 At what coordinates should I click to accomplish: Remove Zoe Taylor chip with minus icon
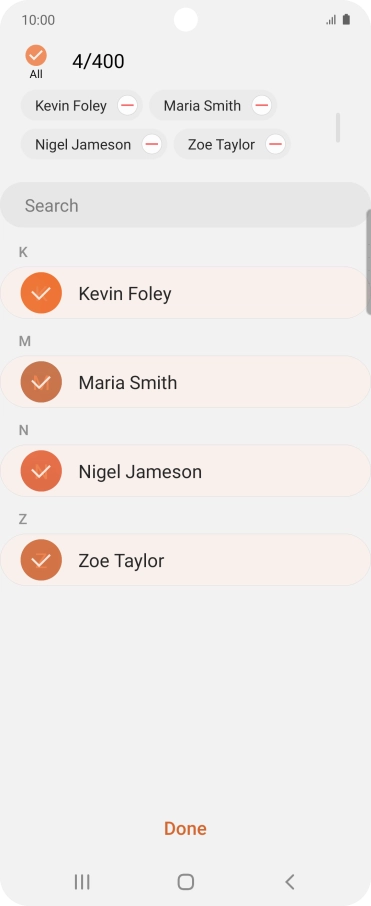tap(276, 144)
